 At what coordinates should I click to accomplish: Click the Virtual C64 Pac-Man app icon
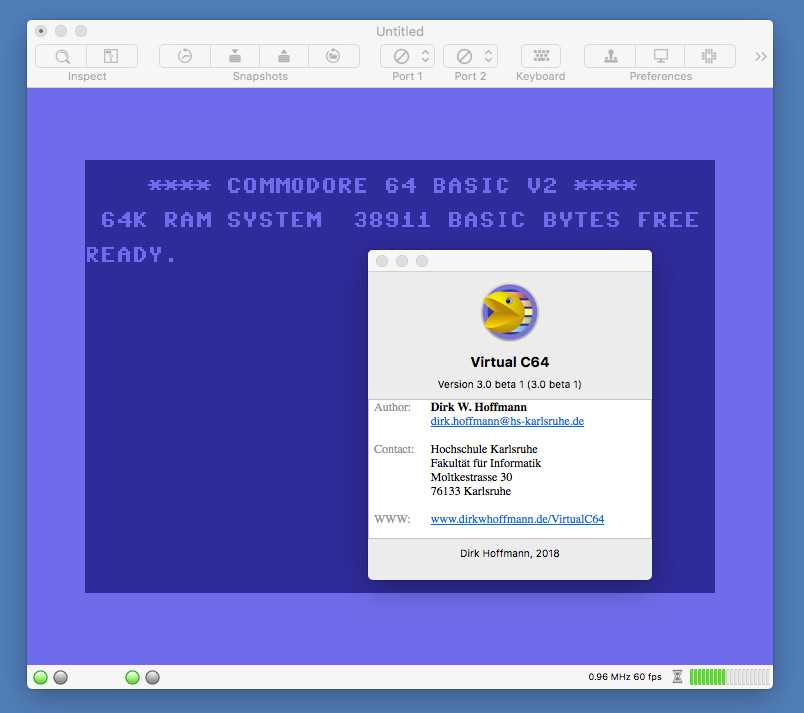pos(509,312)
